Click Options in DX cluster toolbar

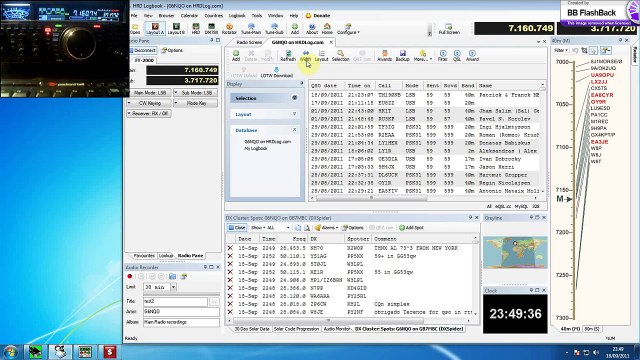[x=353, y=228]
